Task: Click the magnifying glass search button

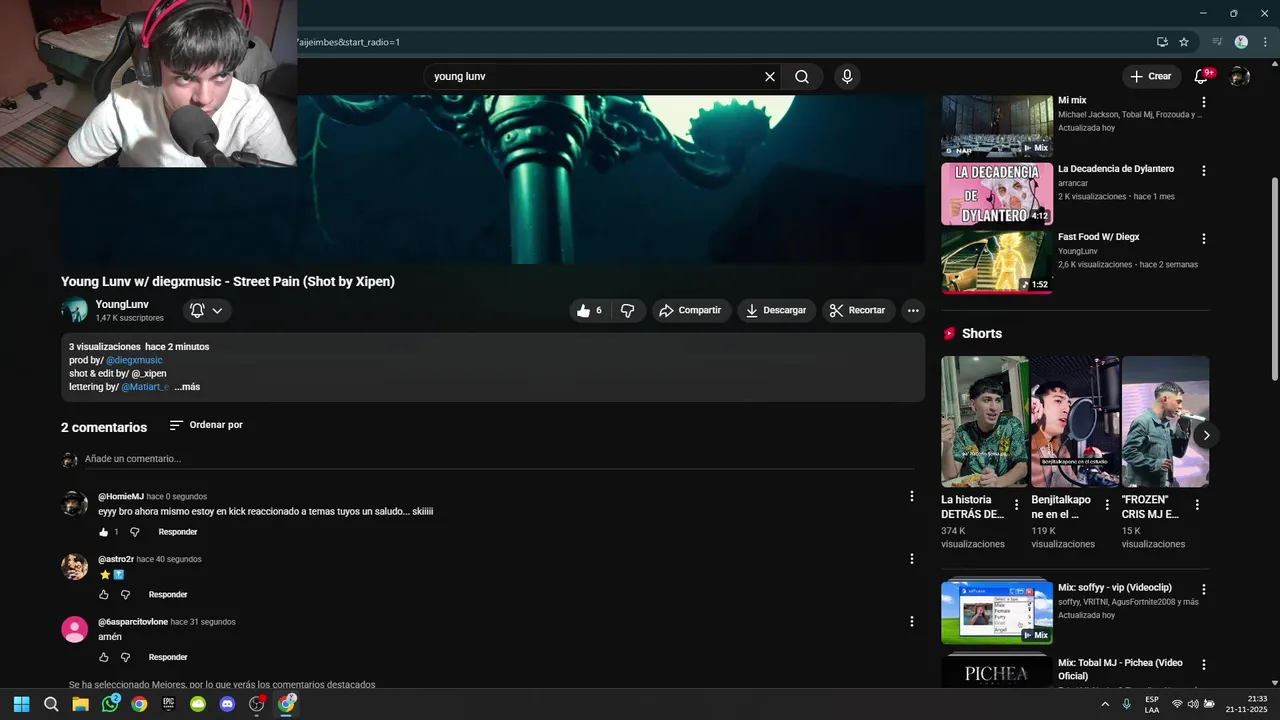Action: pos(802,77)
